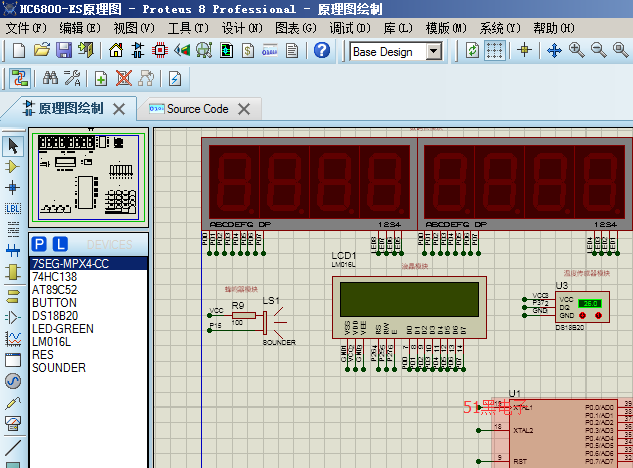Zoom in with the magnifier plus icon
The height and width of the screenshot is (468, 633).
pos(576,50)
